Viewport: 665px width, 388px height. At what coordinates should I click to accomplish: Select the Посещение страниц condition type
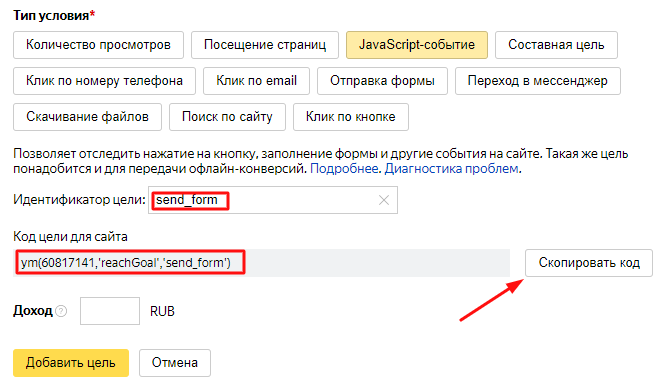[x=265, y=45]
